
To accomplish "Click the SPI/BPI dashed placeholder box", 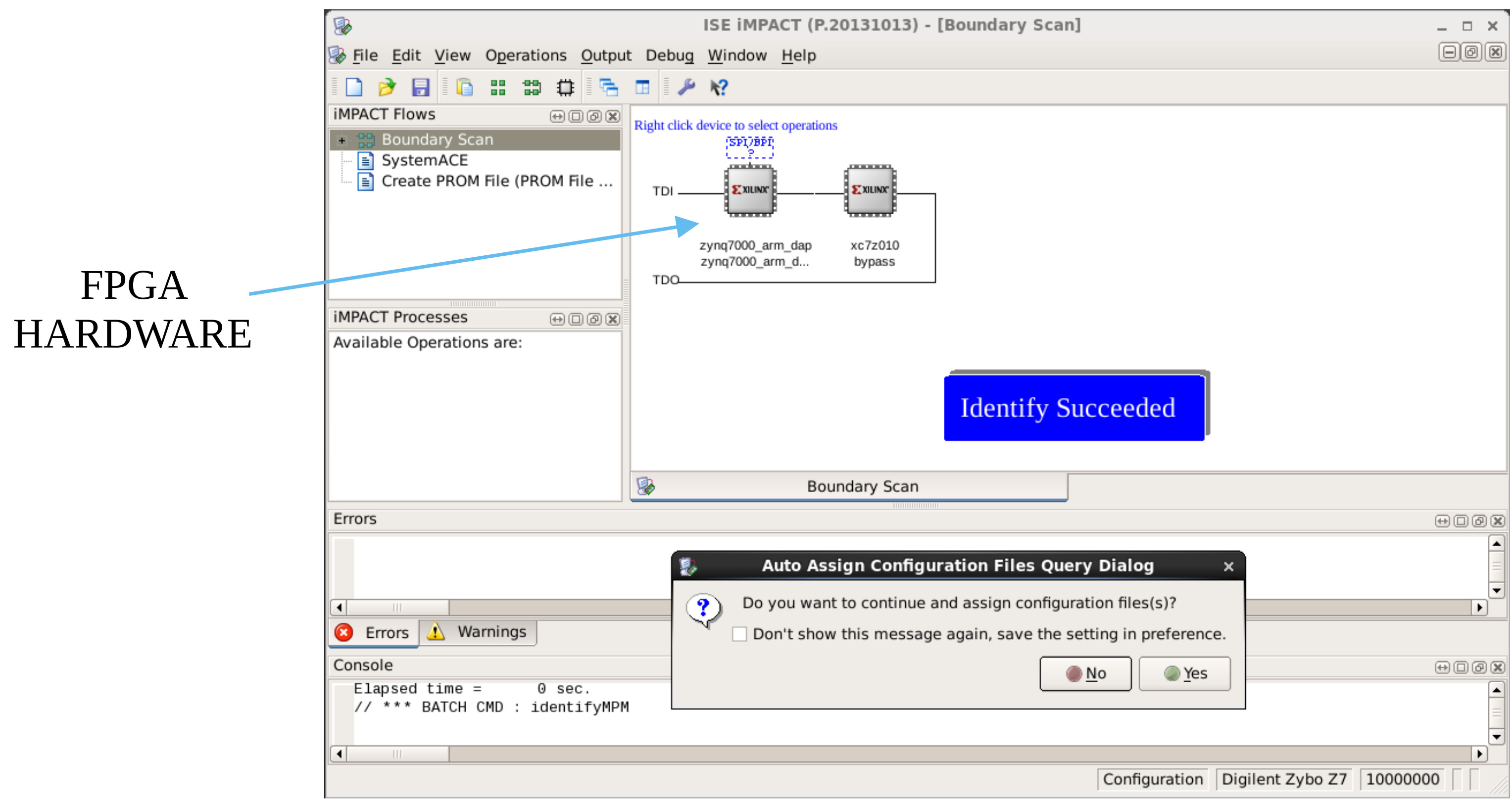I will [749, 147].
